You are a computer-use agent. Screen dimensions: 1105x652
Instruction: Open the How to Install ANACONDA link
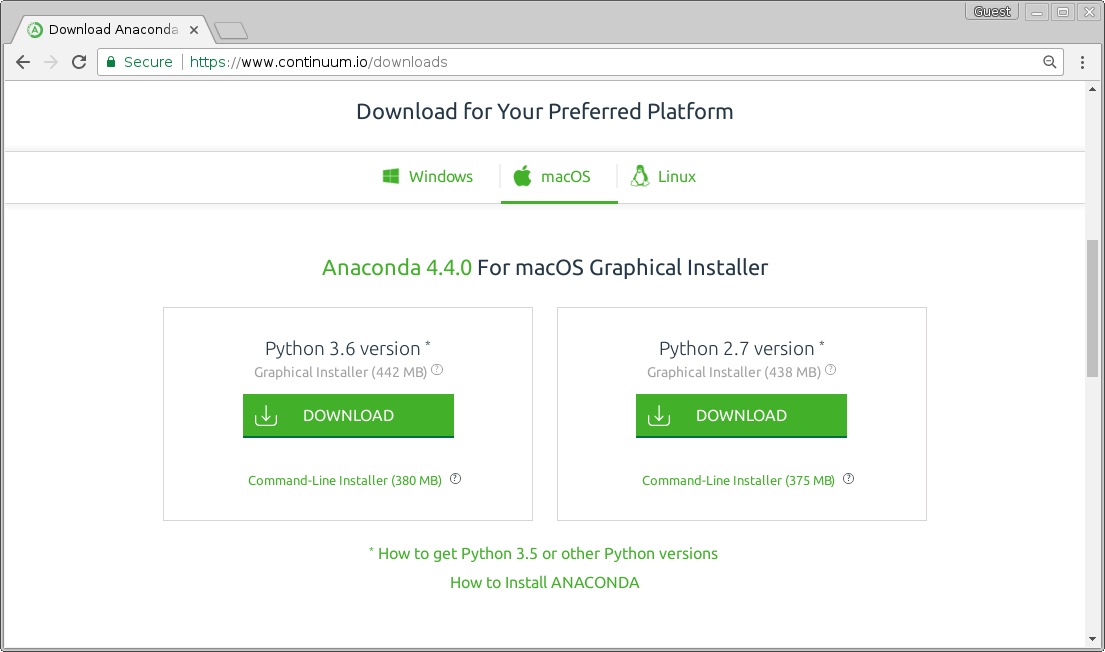[x=544, y=582]
